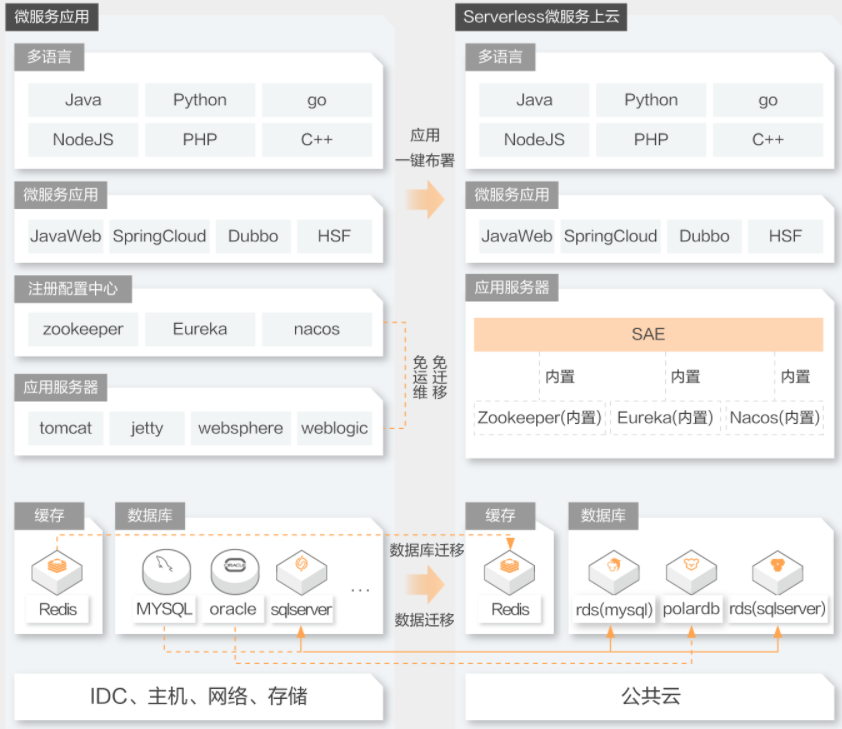Click the 一键布署 text
This screenshot has width=842, height=729.
click(425, 161)
